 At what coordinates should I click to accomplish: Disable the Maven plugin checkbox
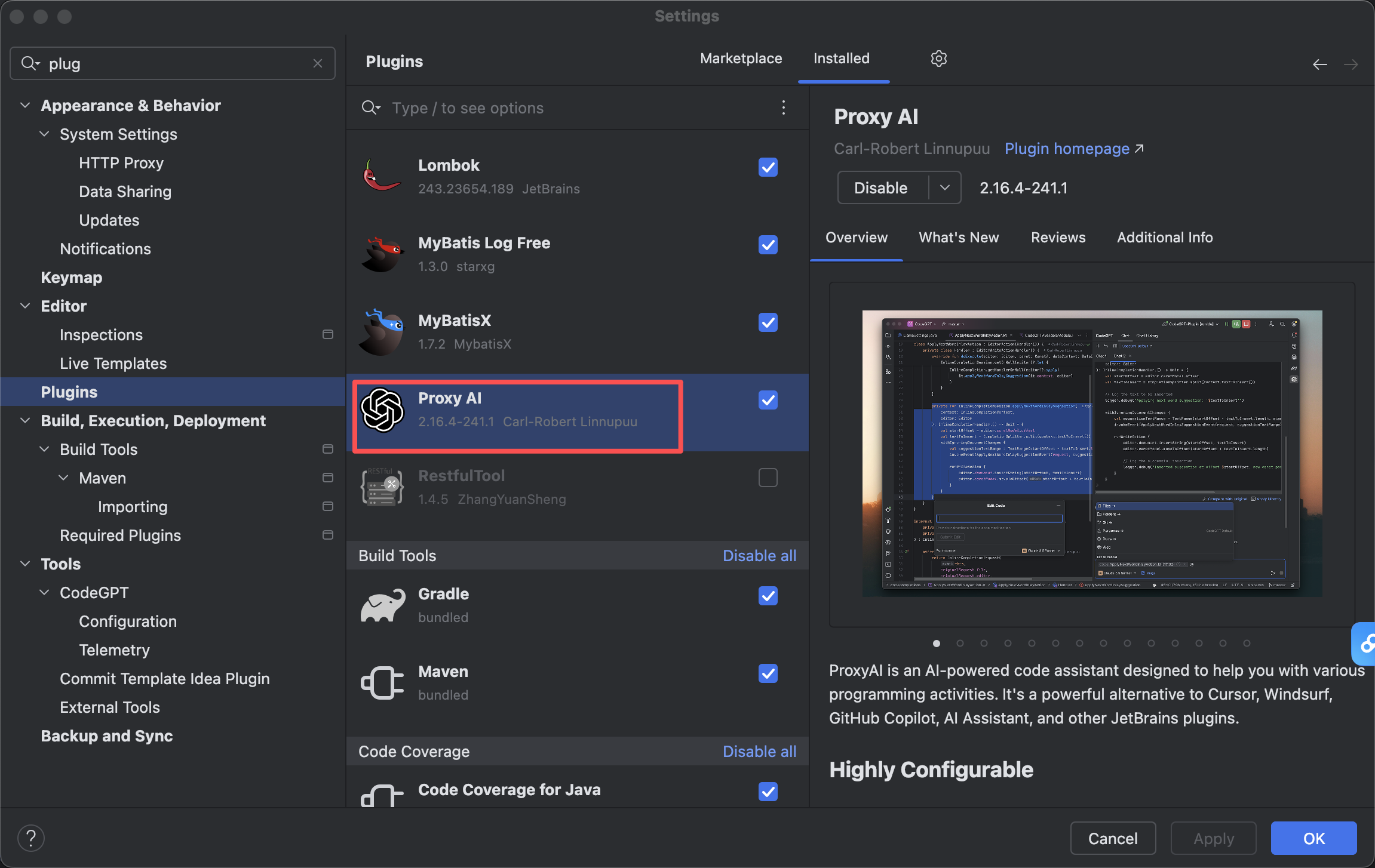point(768,673)
